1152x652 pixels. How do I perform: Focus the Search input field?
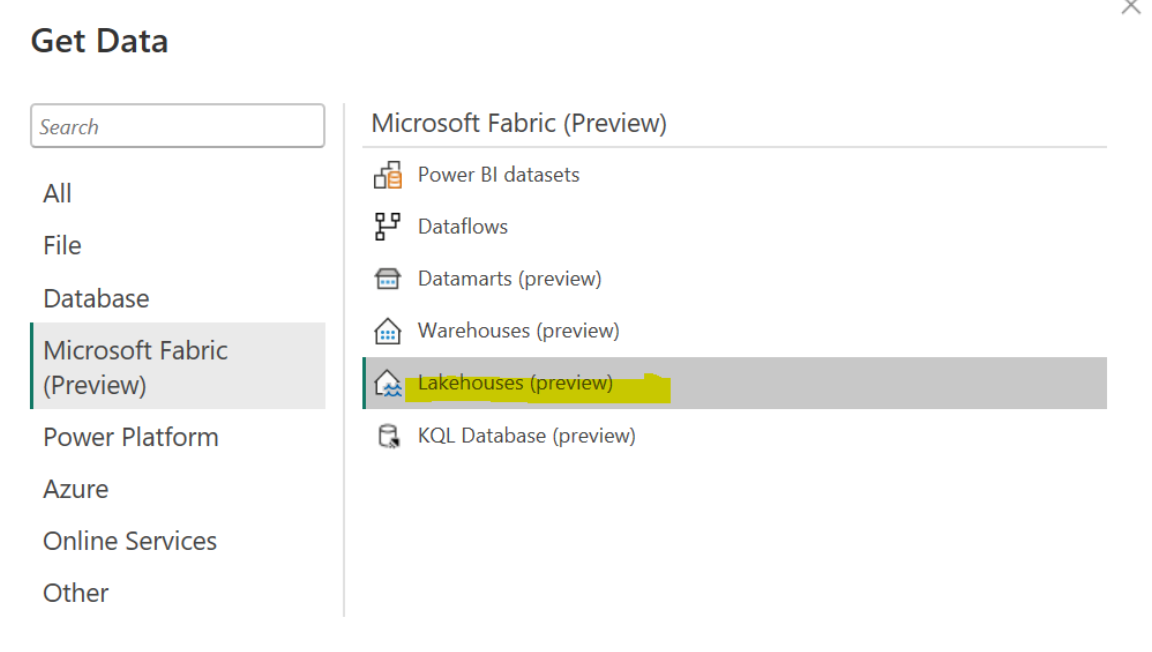click(177, 126)
